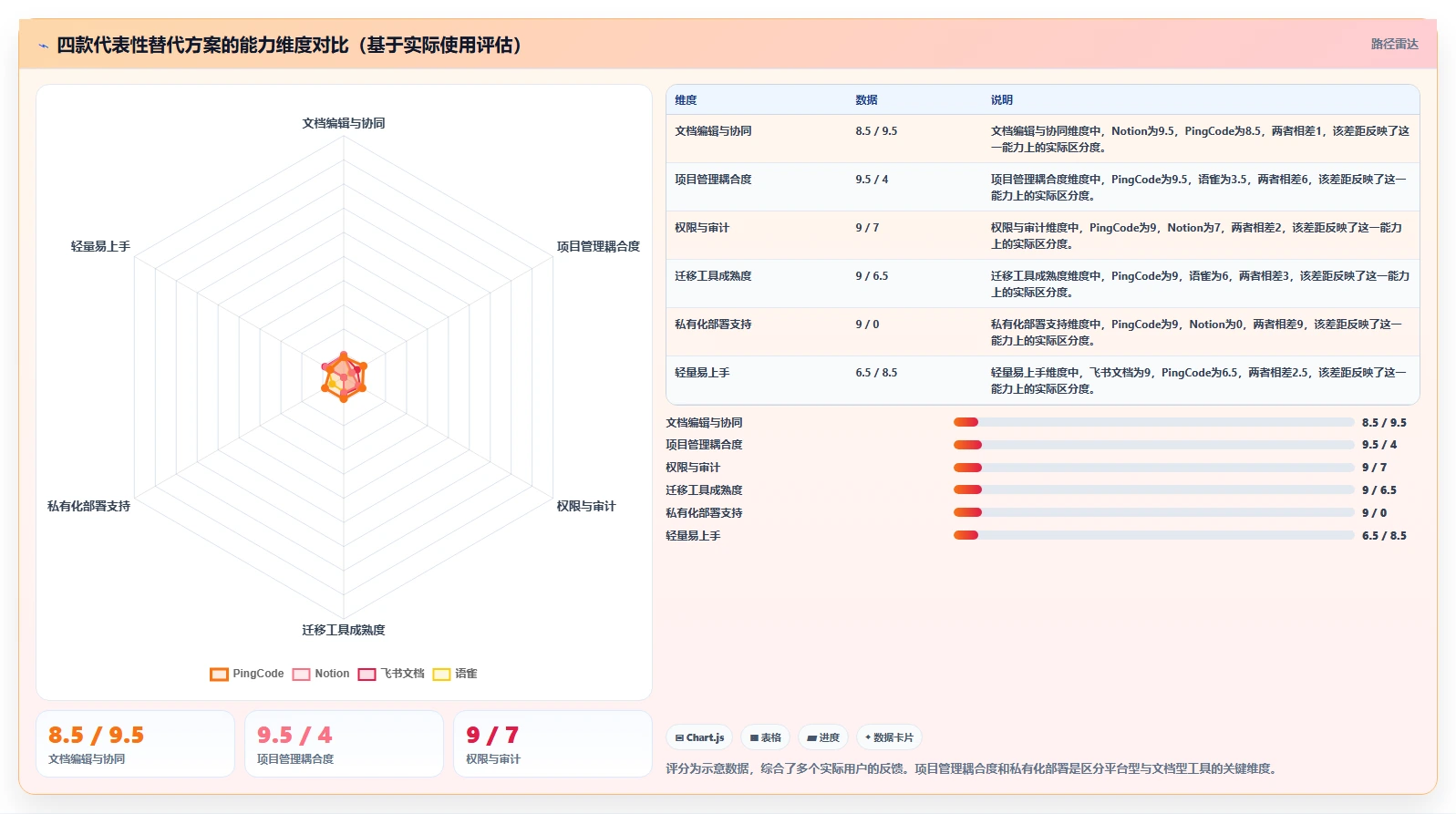Click radar axis label 私有化部署支持

click(x=88, y=506)
